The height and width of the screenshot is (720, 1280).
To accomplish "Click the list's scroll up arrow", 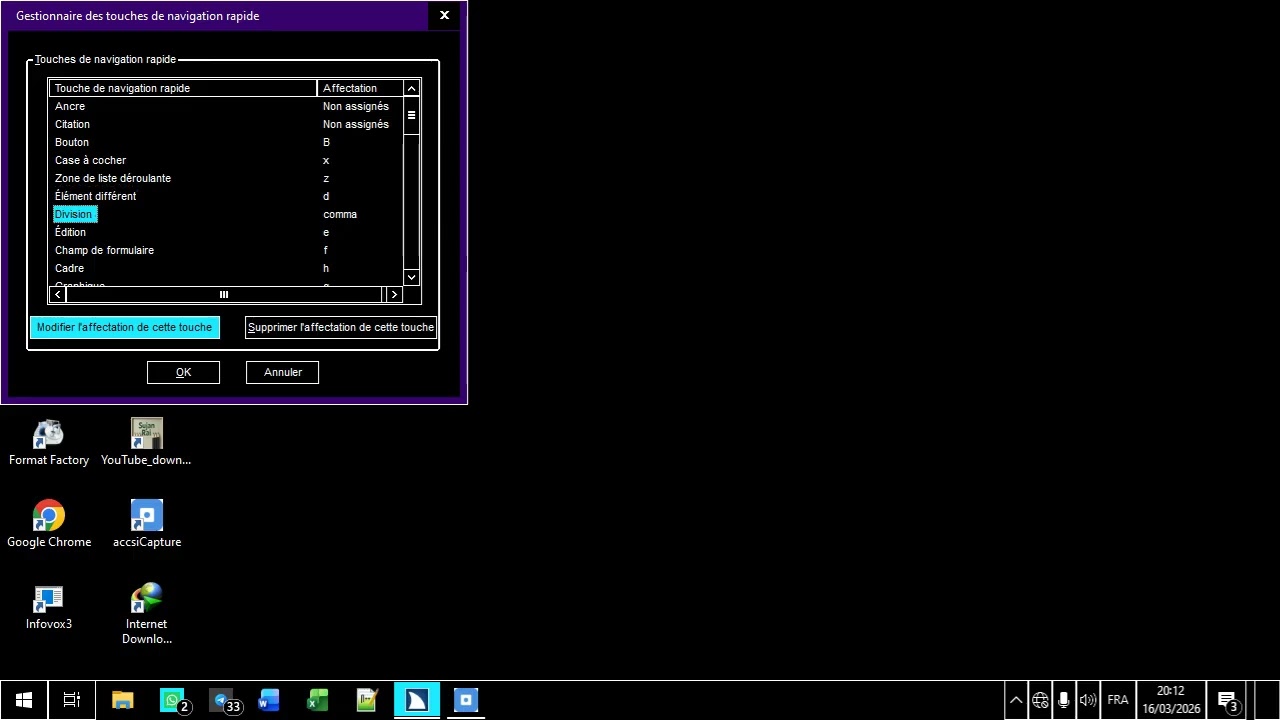I will 411,89.
